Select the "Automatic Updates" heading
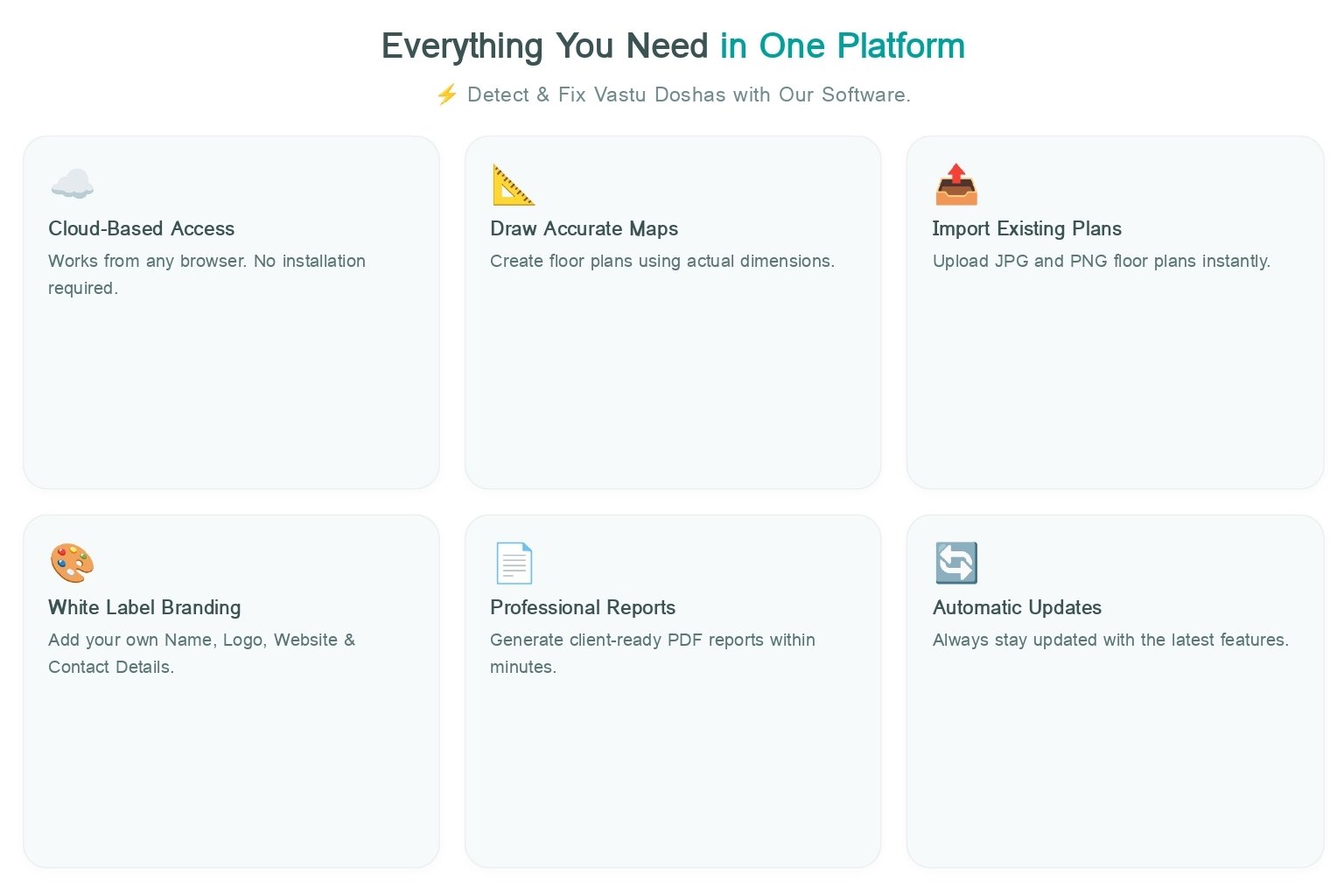The image size is (1344, 896). (1017, 607)
